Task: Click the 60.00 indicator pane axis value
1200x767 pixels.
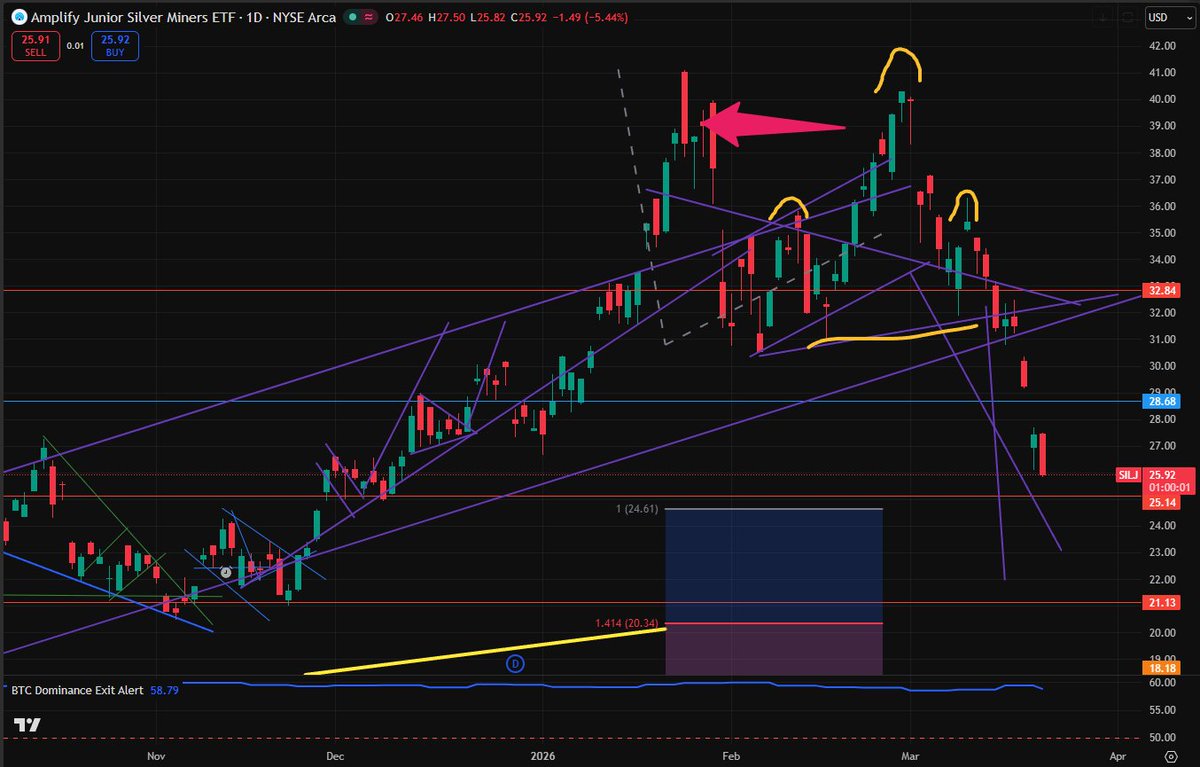Action: [x=1161, y=683]
